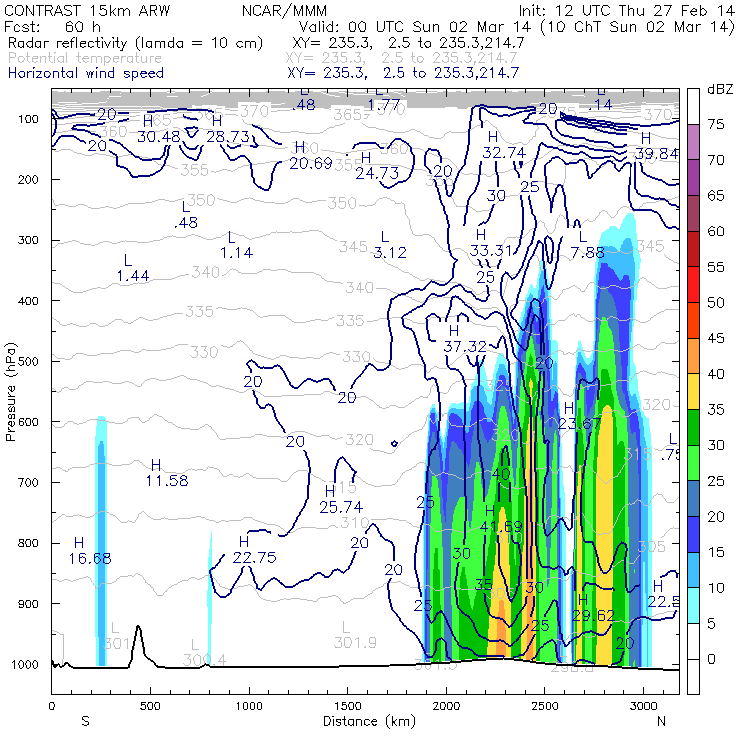Select the 'Radar reflectivity (lamda = 10 cm)' legend entry
The width and height of the screenshot is (740, 740).
coord(135,43)
